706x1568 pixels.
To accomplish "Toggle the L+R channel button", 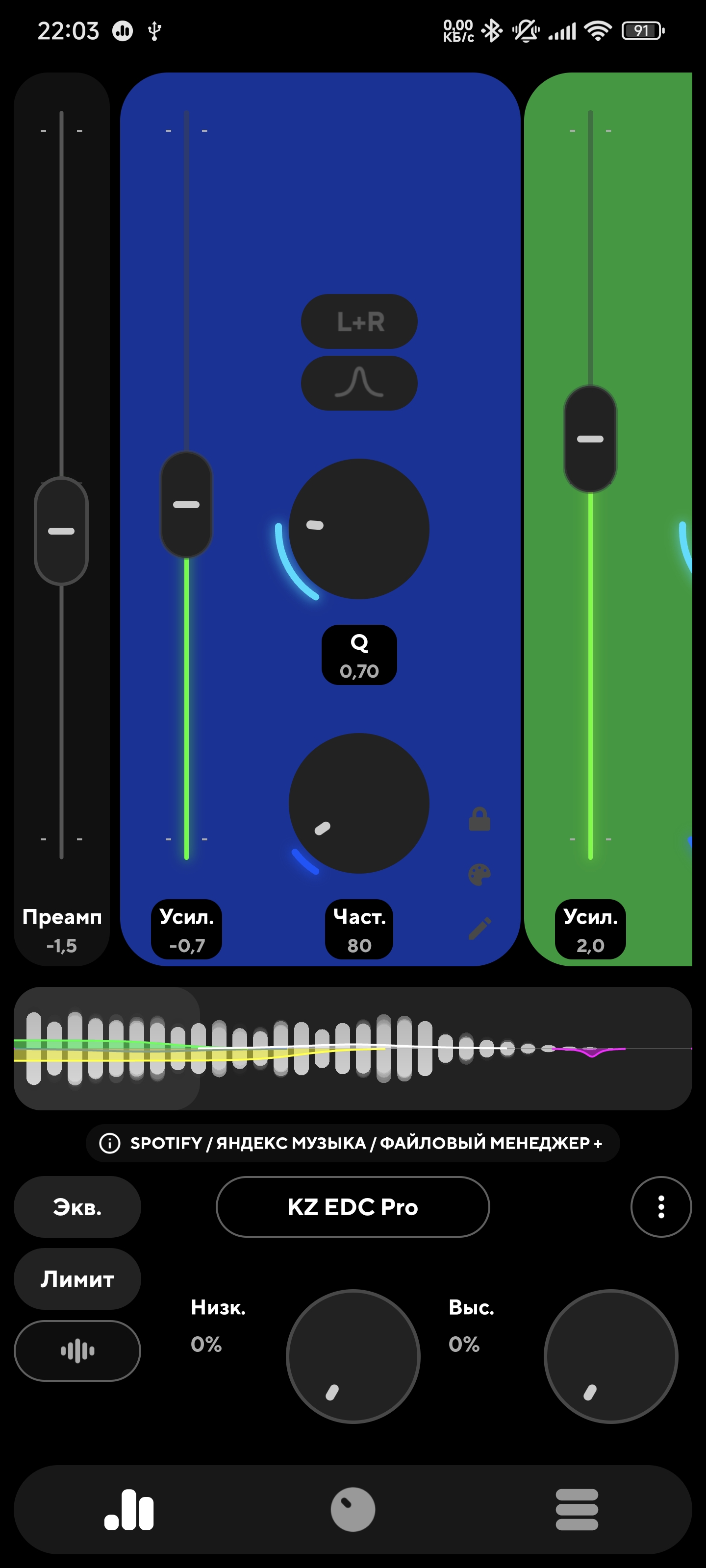I will click(359, 321).
